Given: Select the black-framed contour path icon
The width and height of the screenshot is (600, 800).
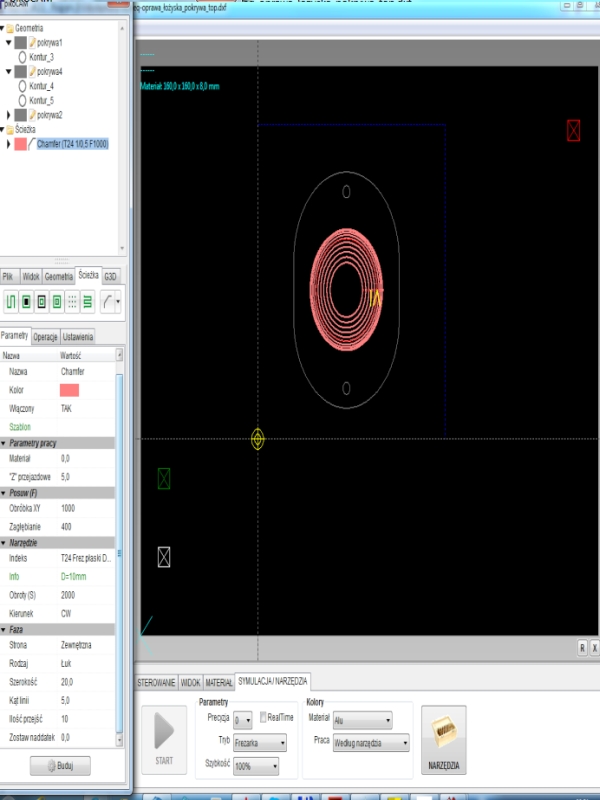Looking at the screenshot, I should [41, 302].
